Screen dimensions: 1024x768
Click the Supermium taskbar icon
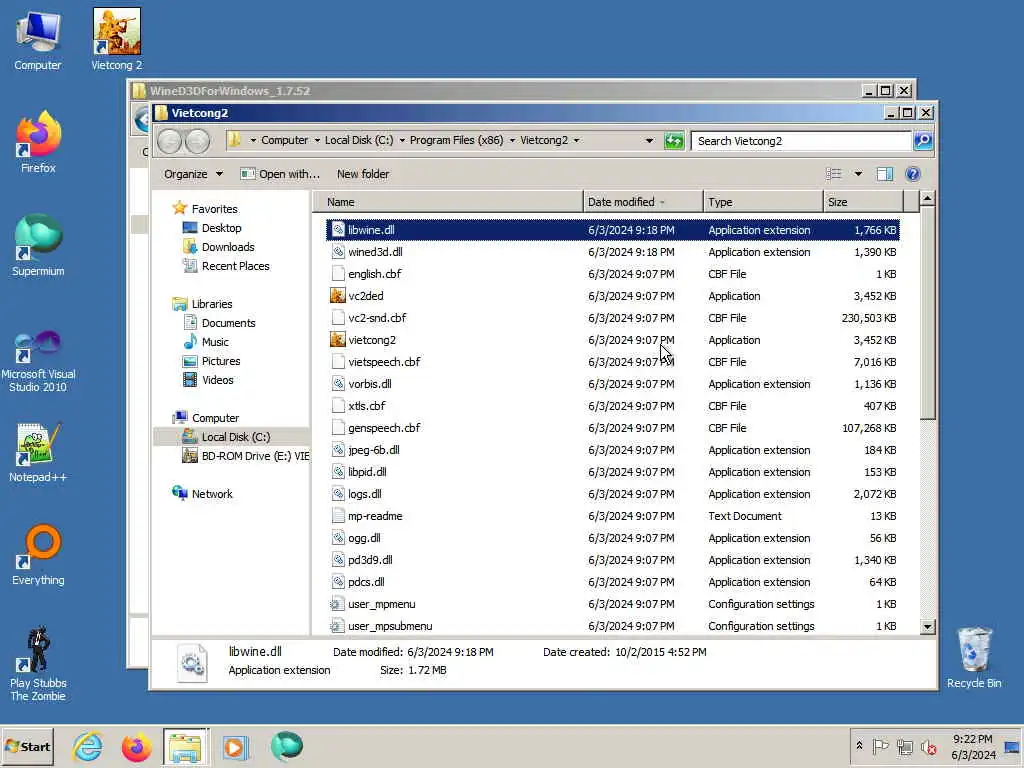(x=286, y=746)
